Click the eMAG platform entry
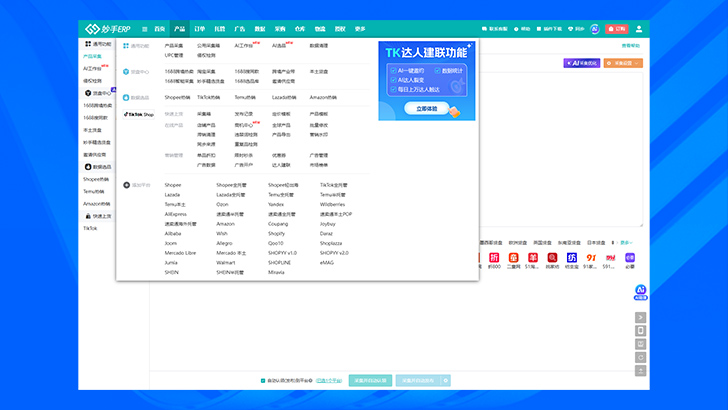This screenshot has width=728, height=410. (x=327, y=263)
